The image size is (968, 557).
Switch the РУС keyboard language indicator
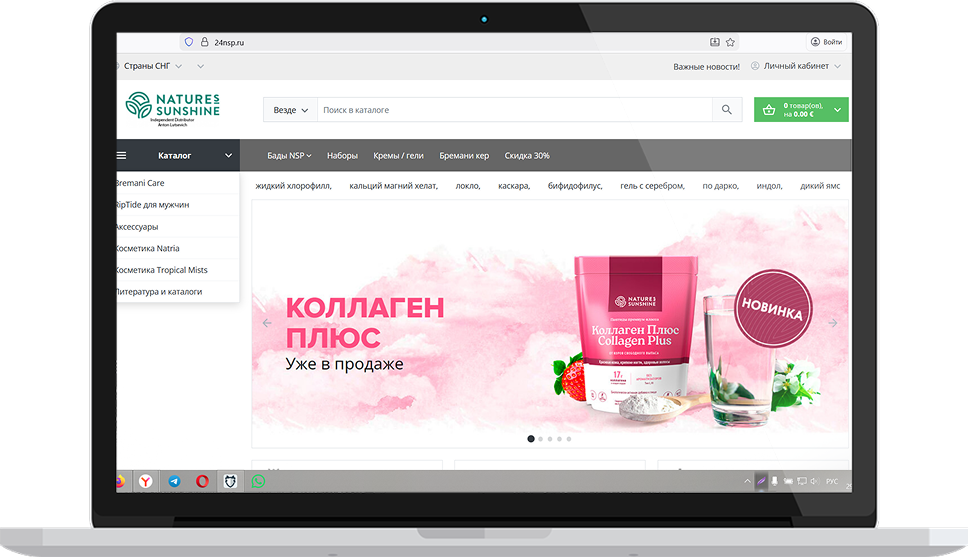(x=832, y=481)
